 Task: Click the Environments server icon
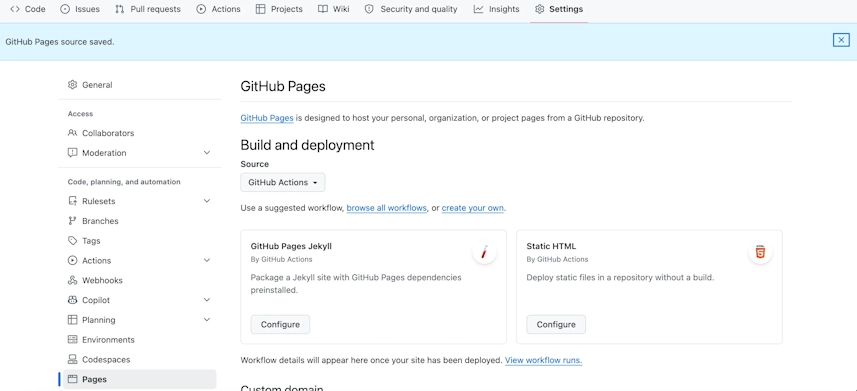click(72, 340)
